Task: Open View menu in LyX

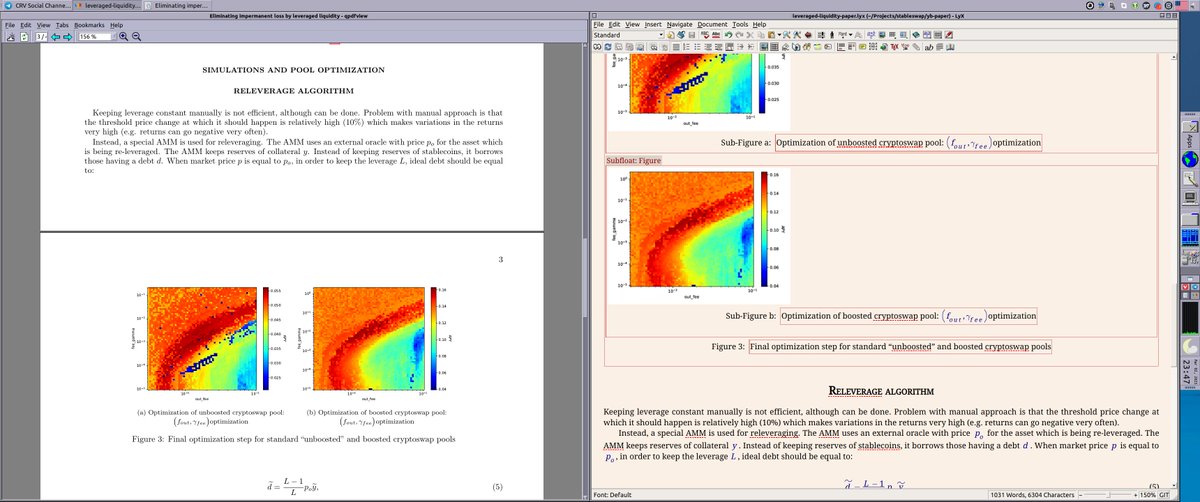Action: coord(633,23)
